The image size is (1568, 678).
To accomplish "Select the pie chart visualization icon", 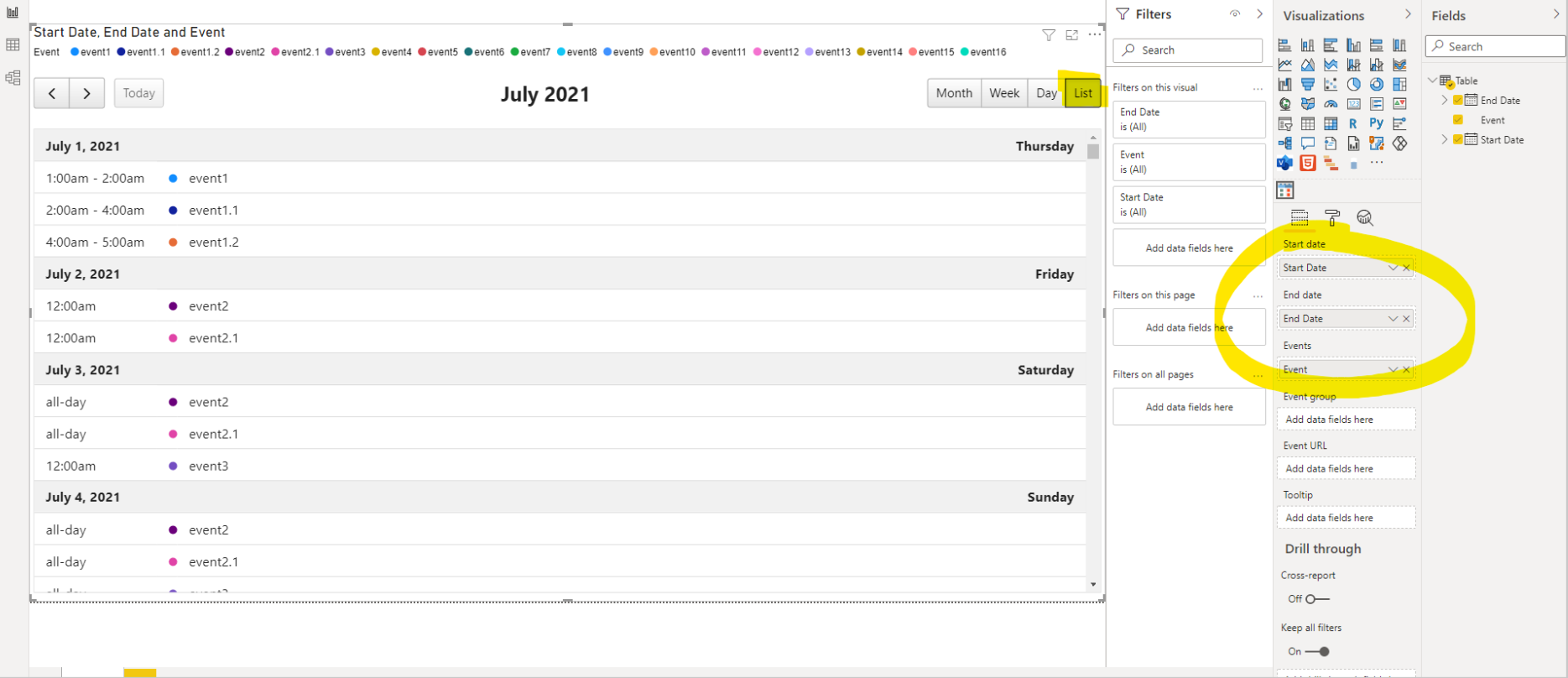I will click(1354, 84).
